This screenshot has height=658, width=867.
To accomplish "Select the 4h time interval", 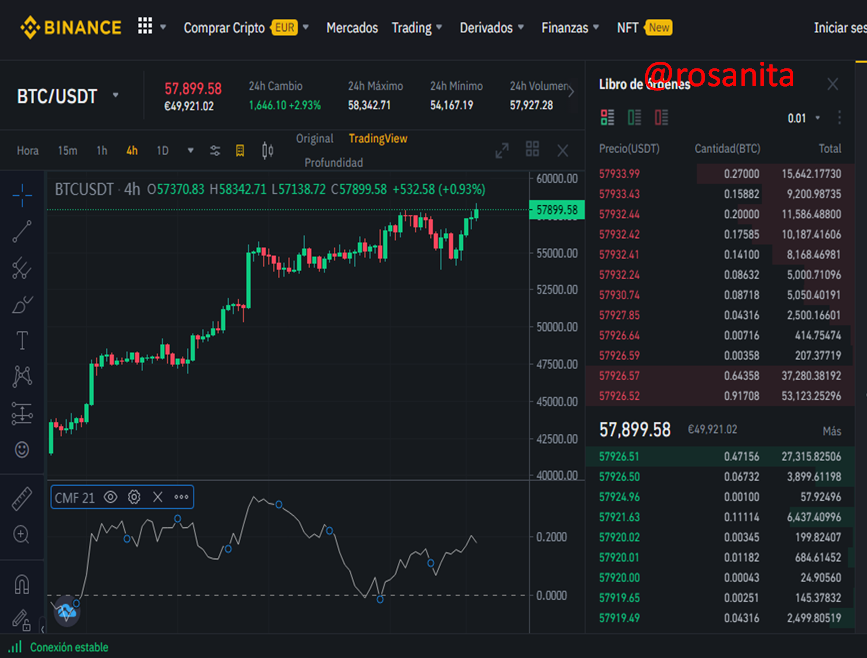I will point(132,150).
